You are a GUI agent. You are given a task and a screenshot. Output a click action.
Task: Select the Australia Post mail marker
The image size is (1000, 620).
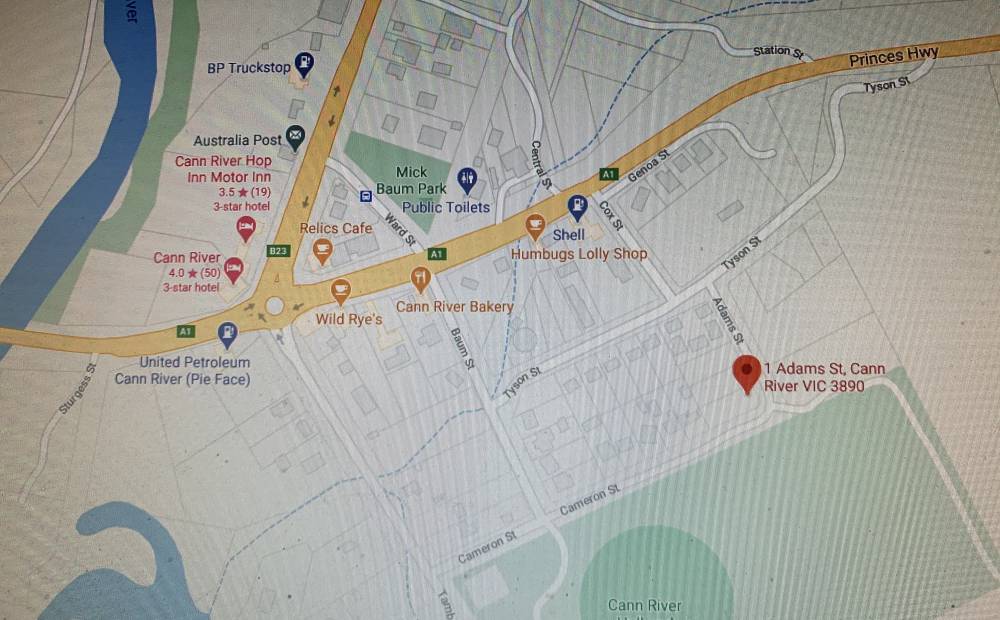[295, 137]
